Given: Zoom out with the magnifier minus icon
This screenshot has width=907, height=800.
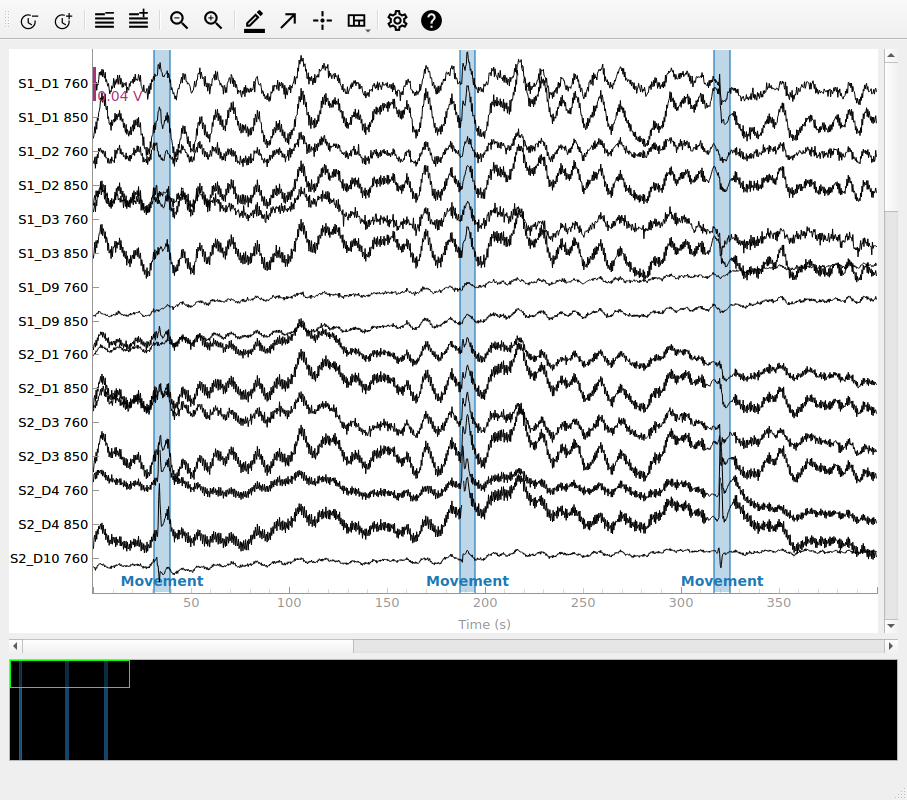Looking at the screenshot, I should click(x=179, y=20).
